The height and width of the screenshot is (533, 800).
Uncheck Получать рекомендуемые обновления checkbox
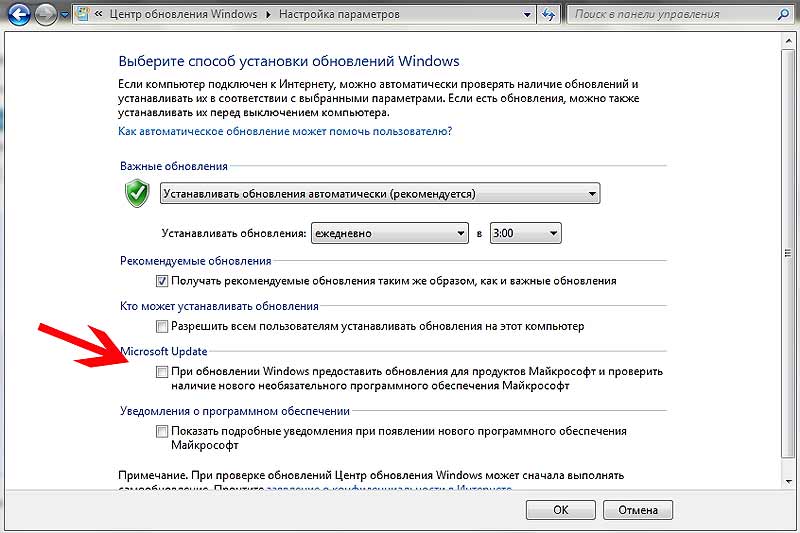tap(162, 281)
